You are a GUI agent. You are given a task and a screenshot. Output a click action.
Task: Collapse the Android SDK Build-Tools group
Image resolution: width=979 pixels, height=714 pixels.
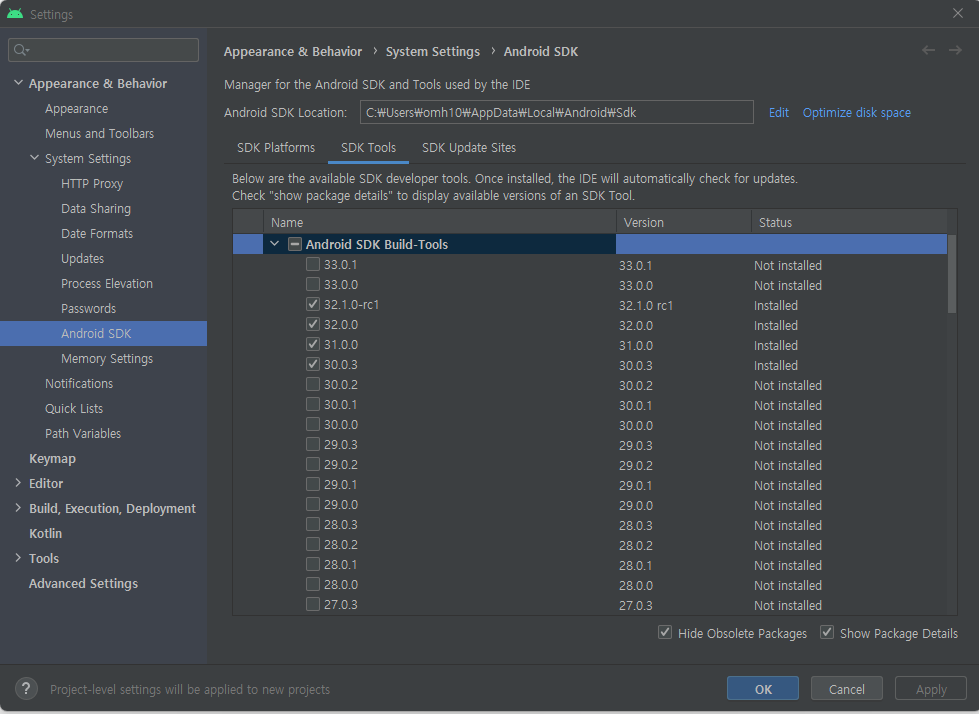pyautogui.click(x=274, y=244)
